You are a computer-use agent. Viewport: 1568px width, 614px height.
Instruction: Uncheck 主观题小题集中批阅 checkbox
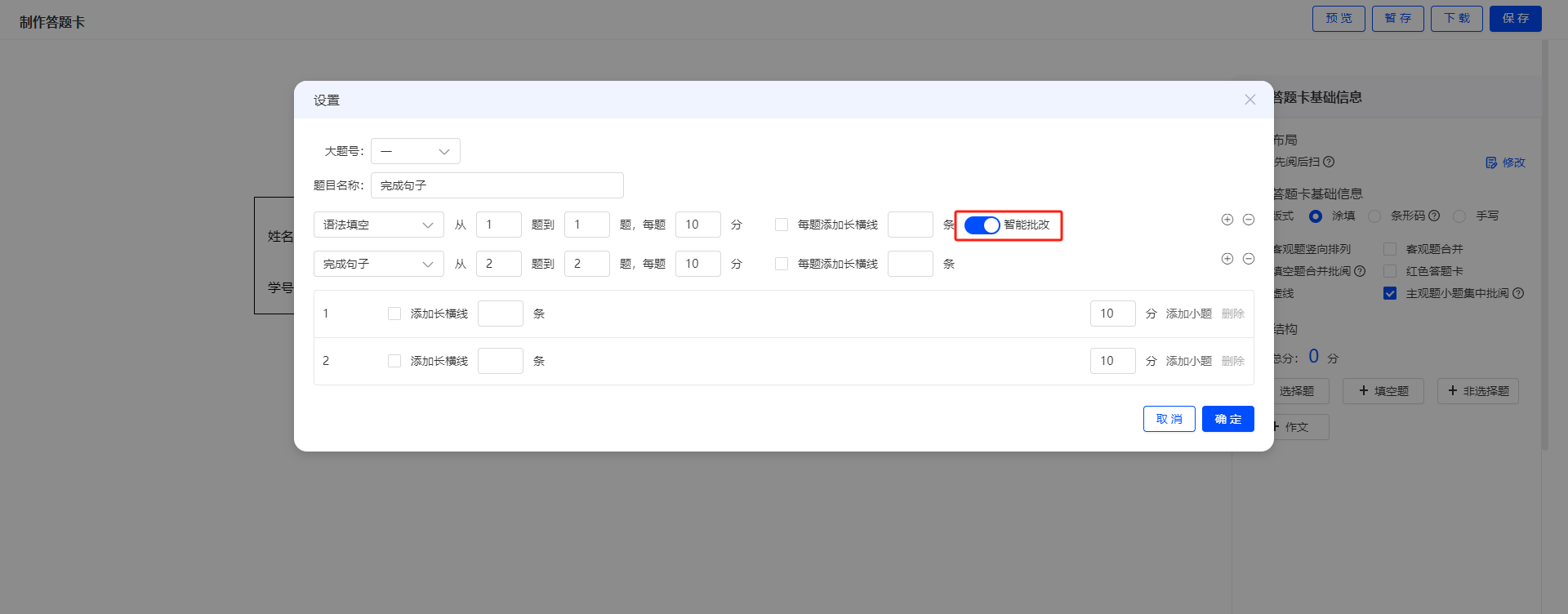pos(1390,293)
